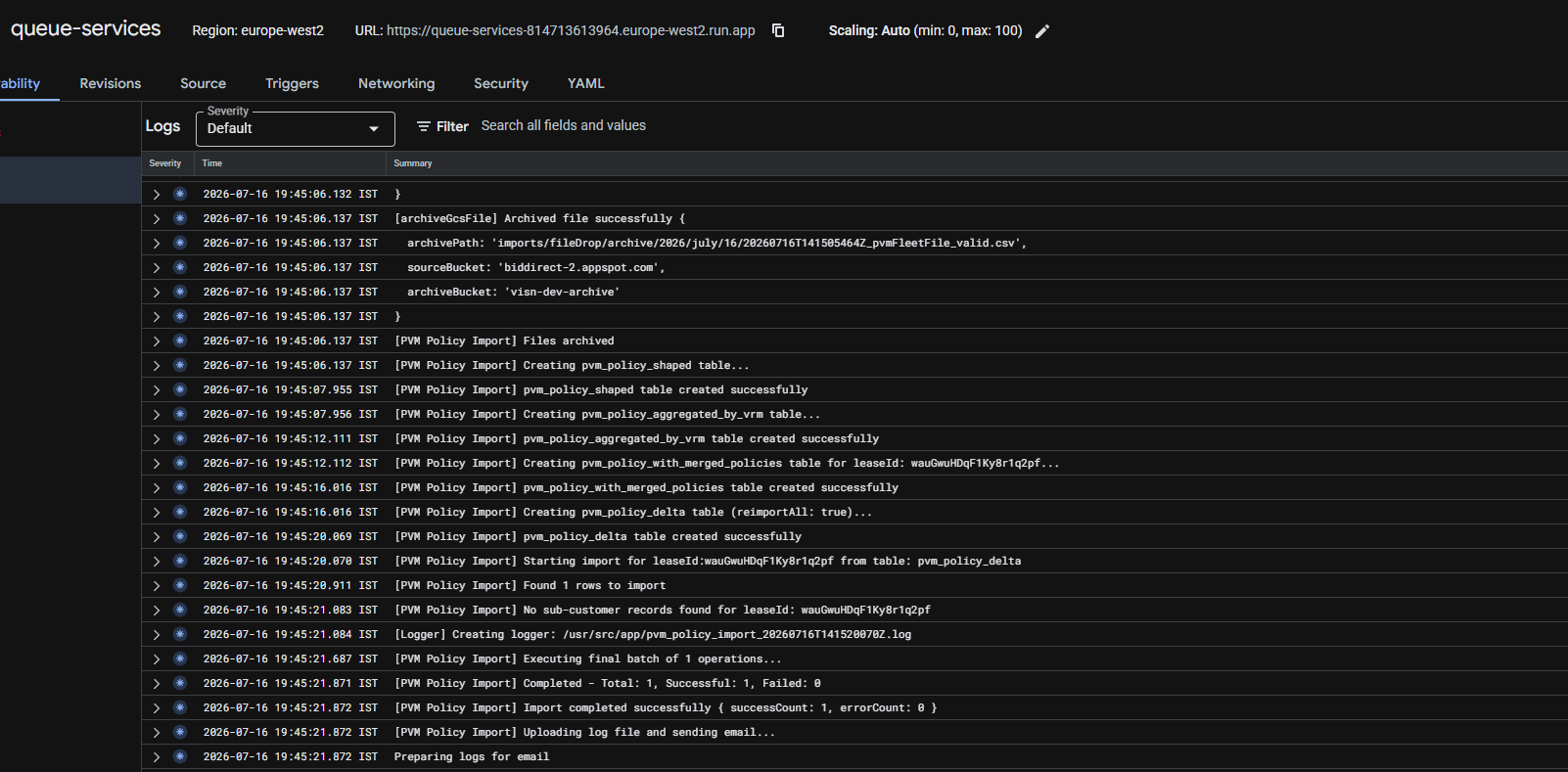Click 'Preparing logs for email' summary text
This screenshot has height=772, width=1568.
[x=472, y=756]
